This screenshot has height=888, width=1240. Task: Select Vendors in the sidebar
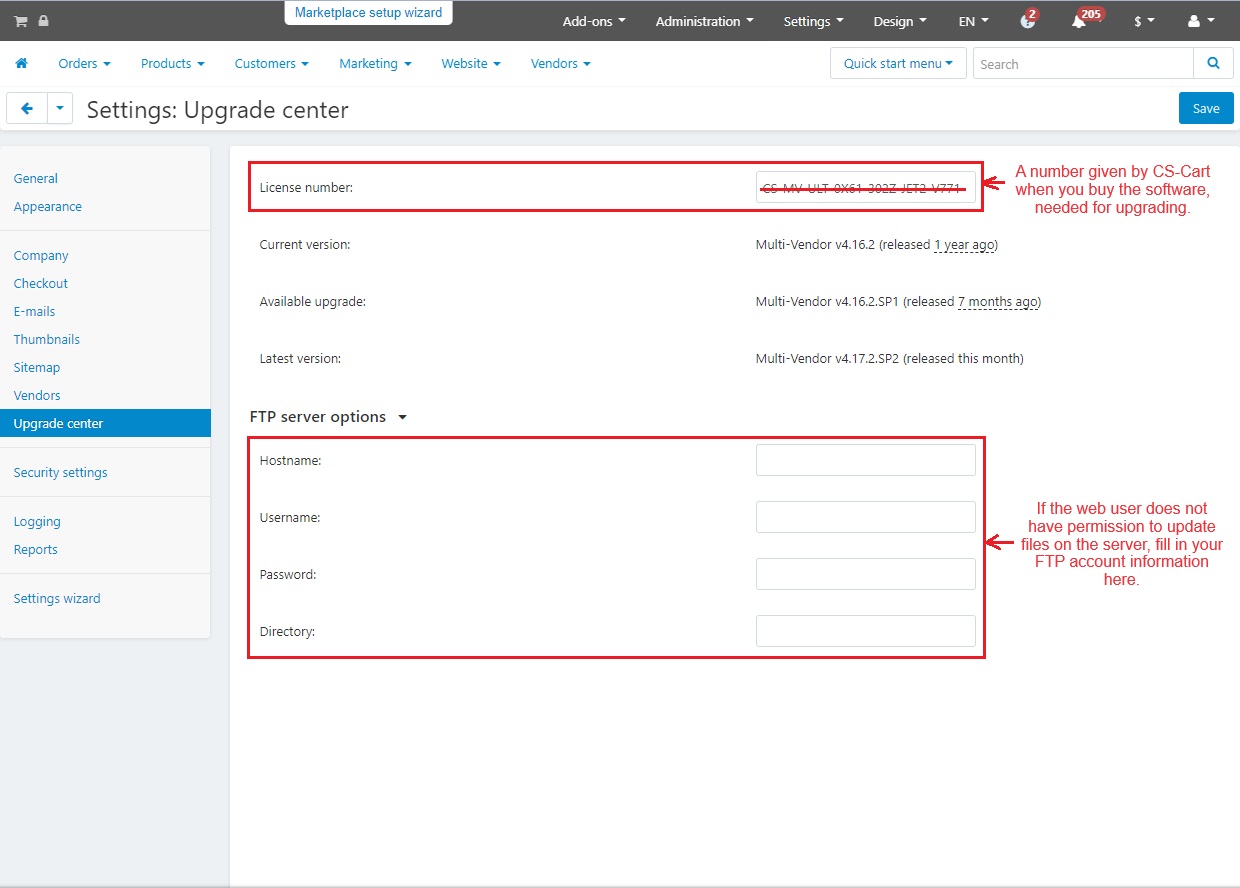point(37,395)
